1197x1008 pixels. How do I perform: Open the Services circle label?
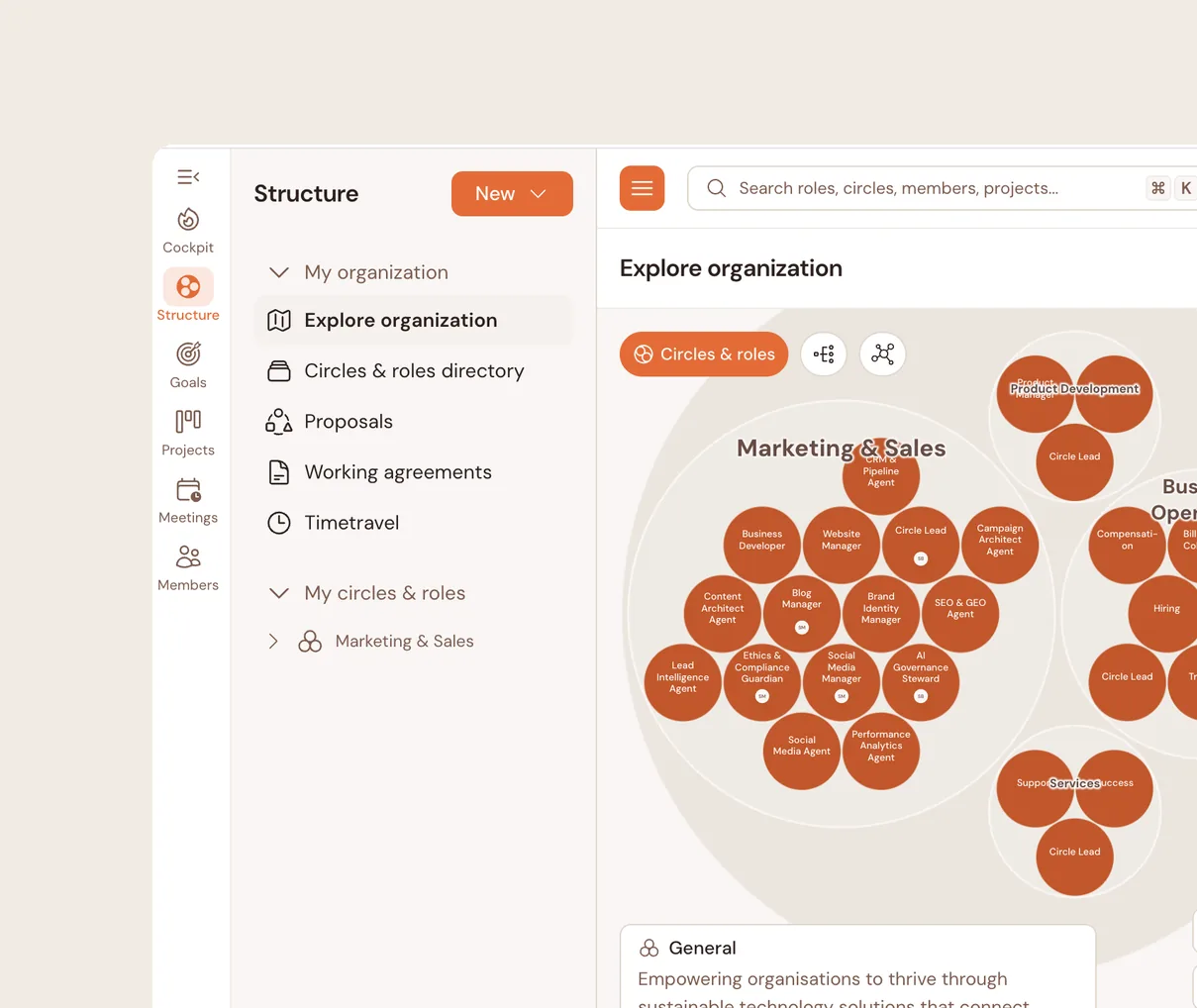tap(1074, 783)
